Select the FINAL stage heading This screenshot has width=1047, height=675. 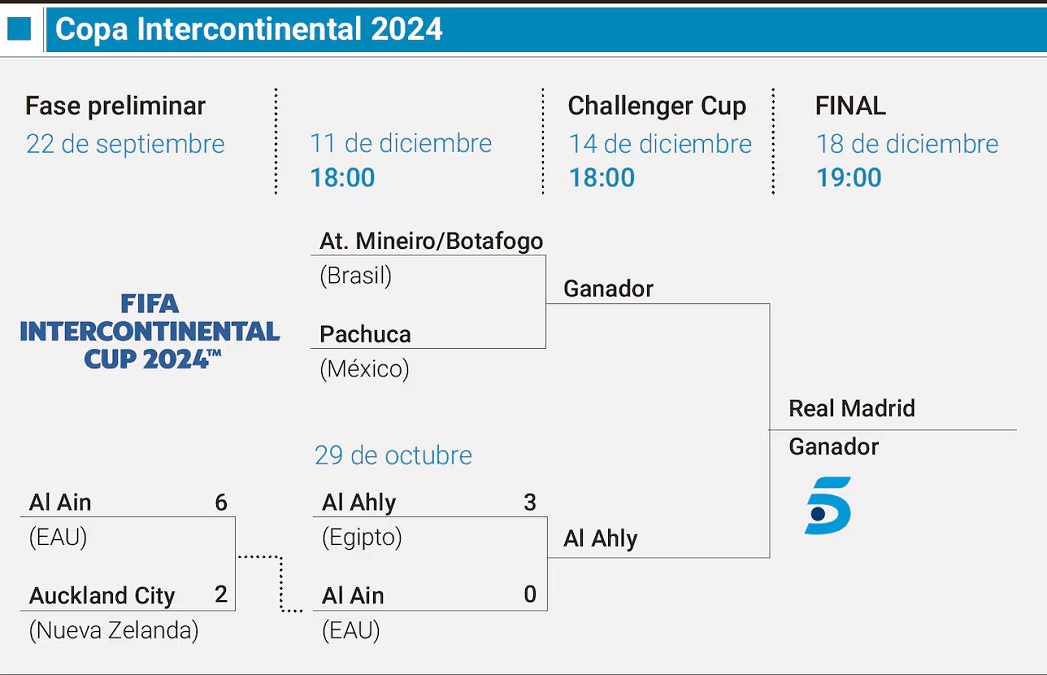coord(850,106)
